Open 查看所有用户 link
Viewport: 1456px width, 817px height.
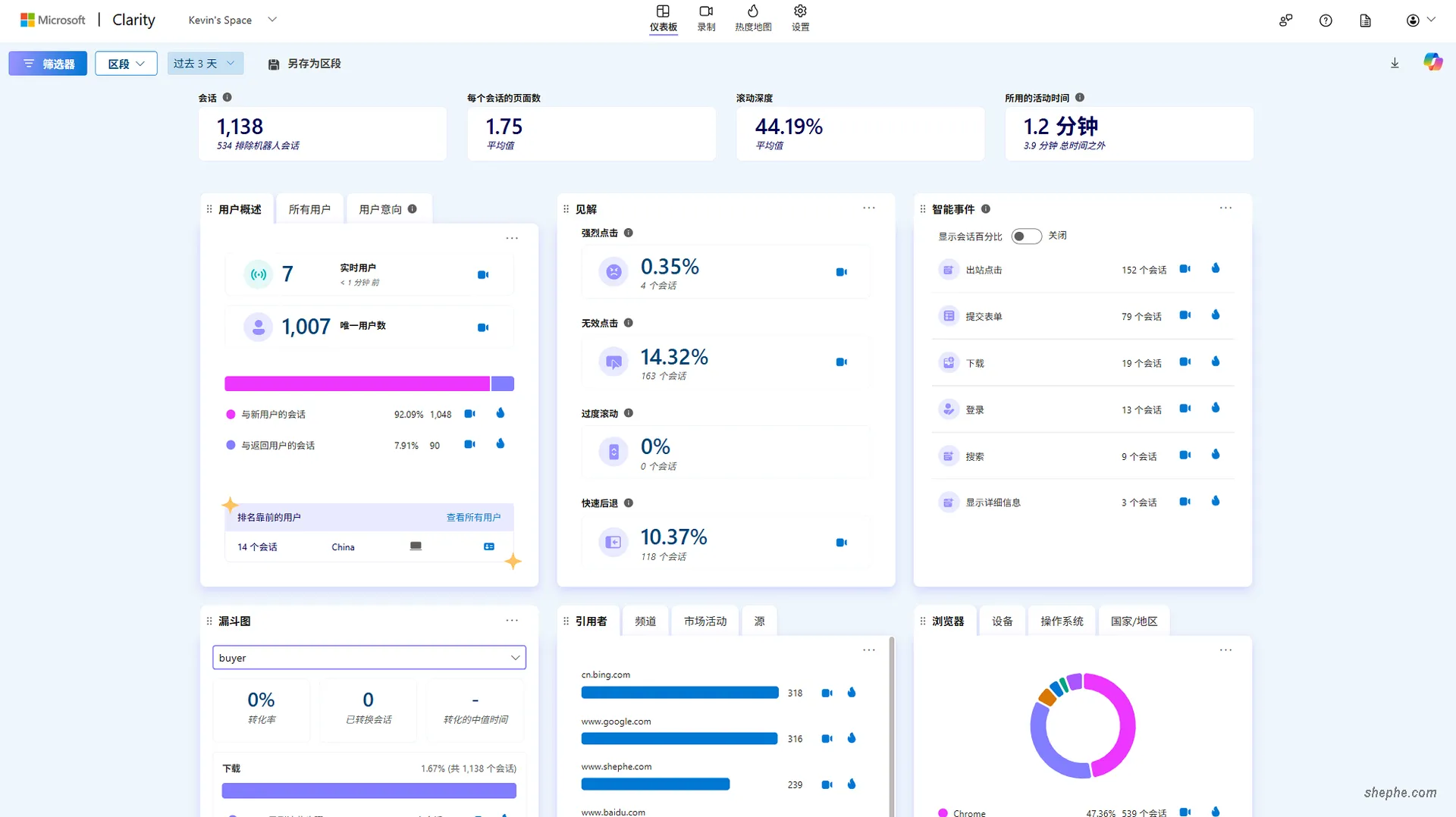pos(473,518)
